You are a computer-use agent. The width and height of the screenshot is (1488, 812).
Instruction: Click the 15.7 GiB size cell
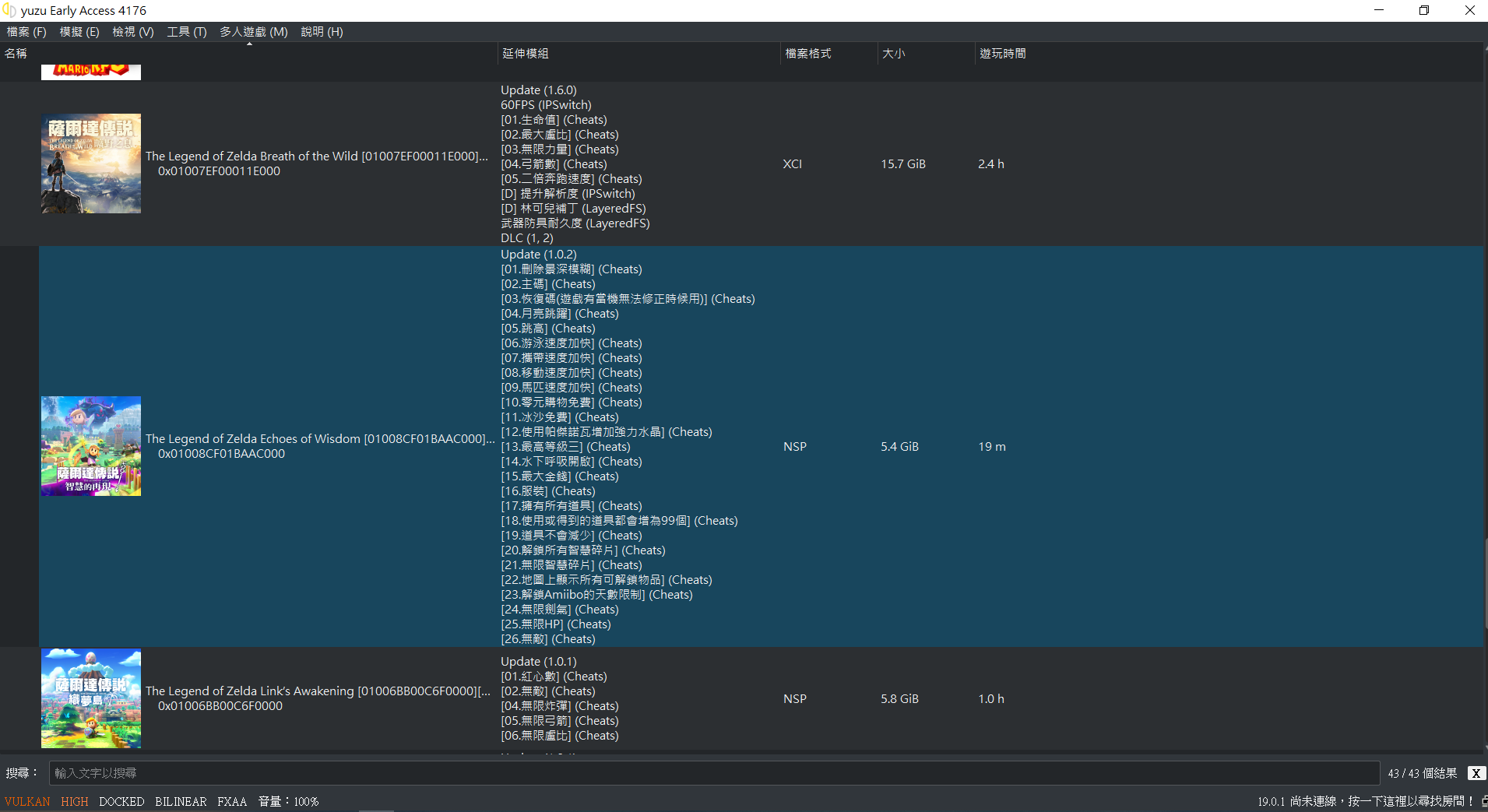pos(903,164)
